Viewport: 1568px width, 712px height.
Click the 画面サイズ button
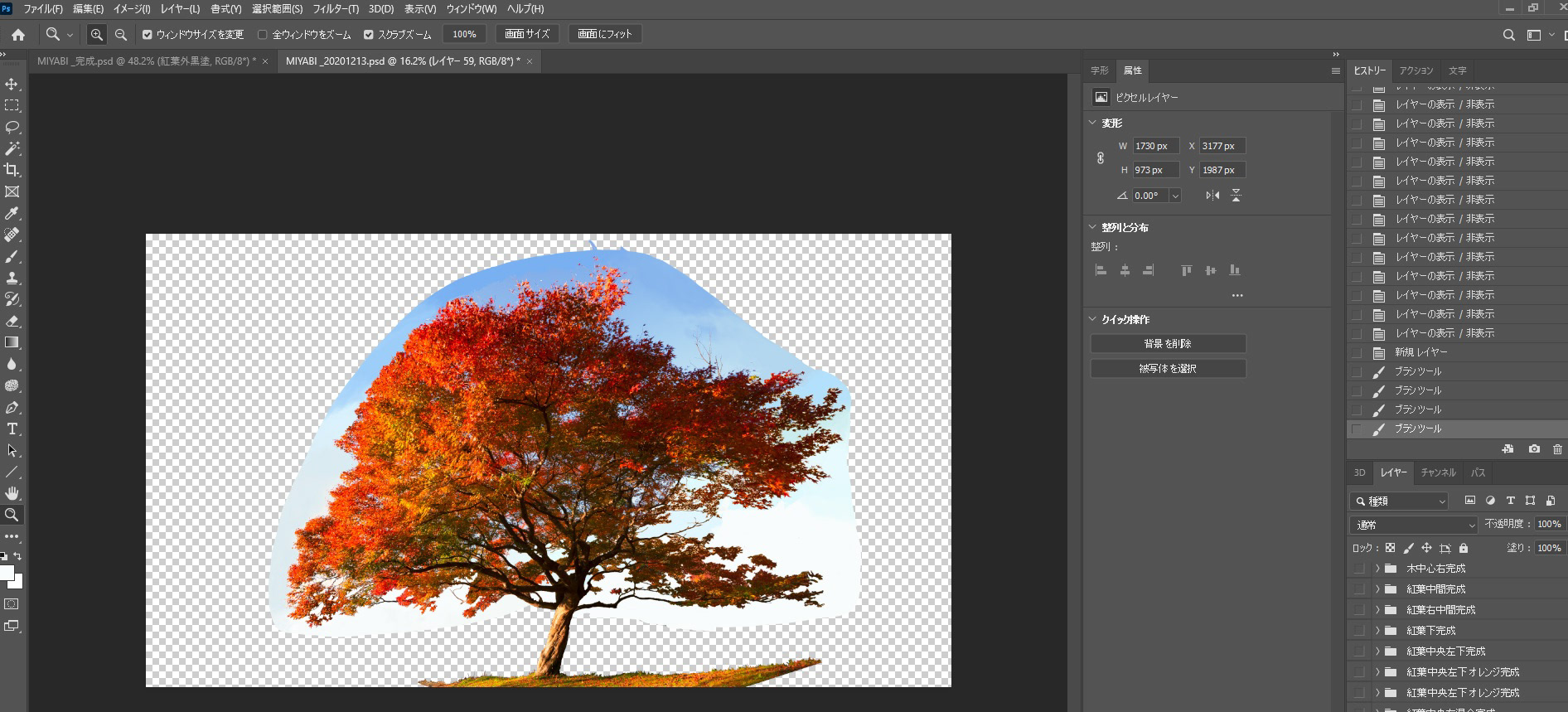(x=527, y=34)
